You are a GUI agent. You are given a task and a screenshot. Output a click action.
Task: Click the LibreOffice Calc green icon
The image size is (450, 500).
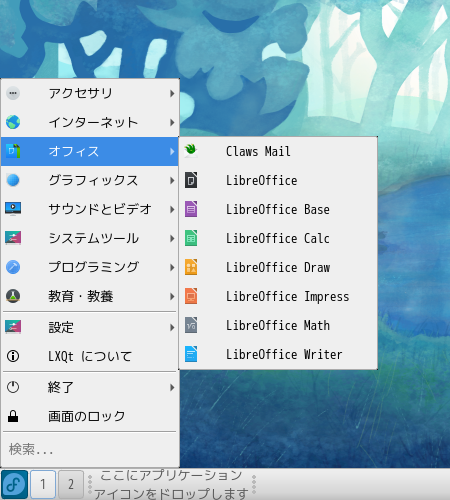point(191,238)
